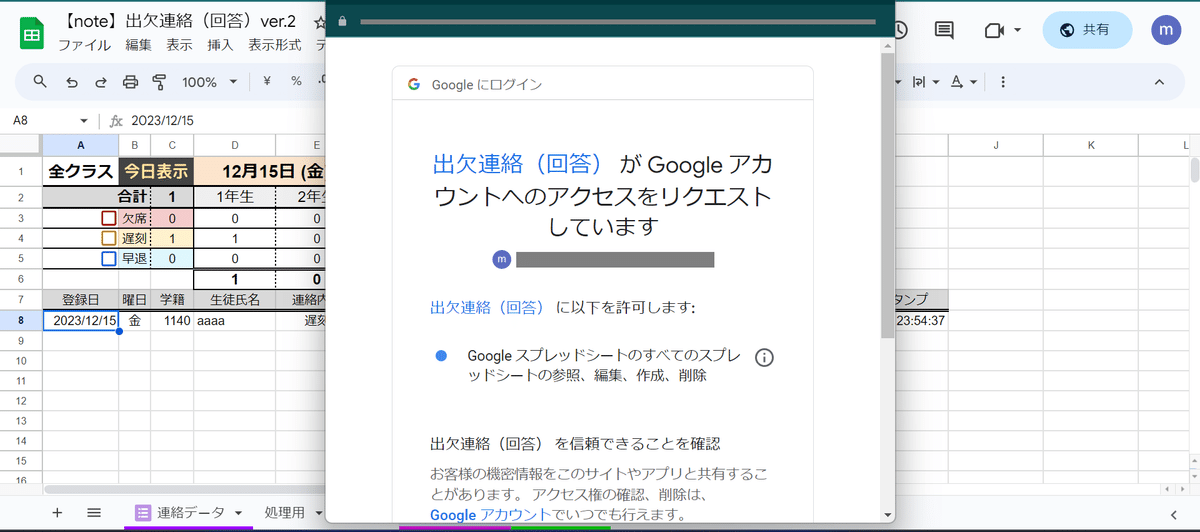Select the 12月15日 date cell

tap(260, 171)
